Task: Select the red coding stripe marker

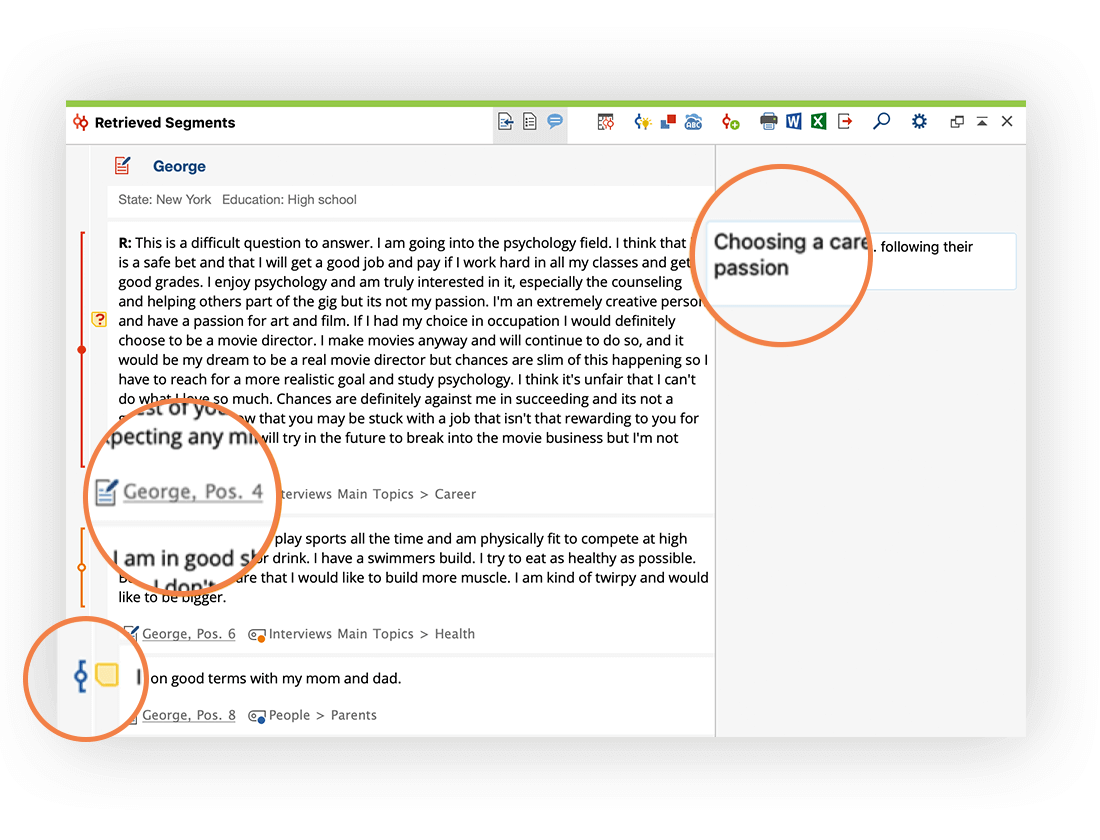Action: point(81,349)
